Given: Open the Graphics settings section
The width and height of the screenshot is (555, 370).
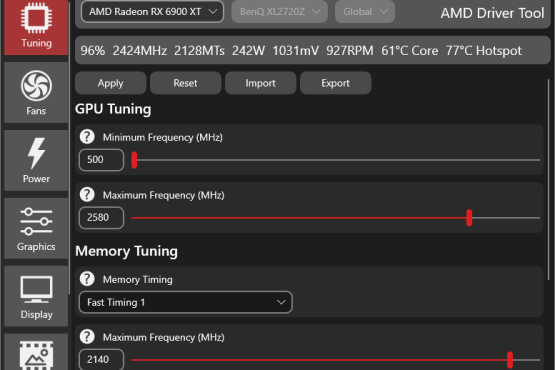Looking at the screenshot, I should [36, 228].
